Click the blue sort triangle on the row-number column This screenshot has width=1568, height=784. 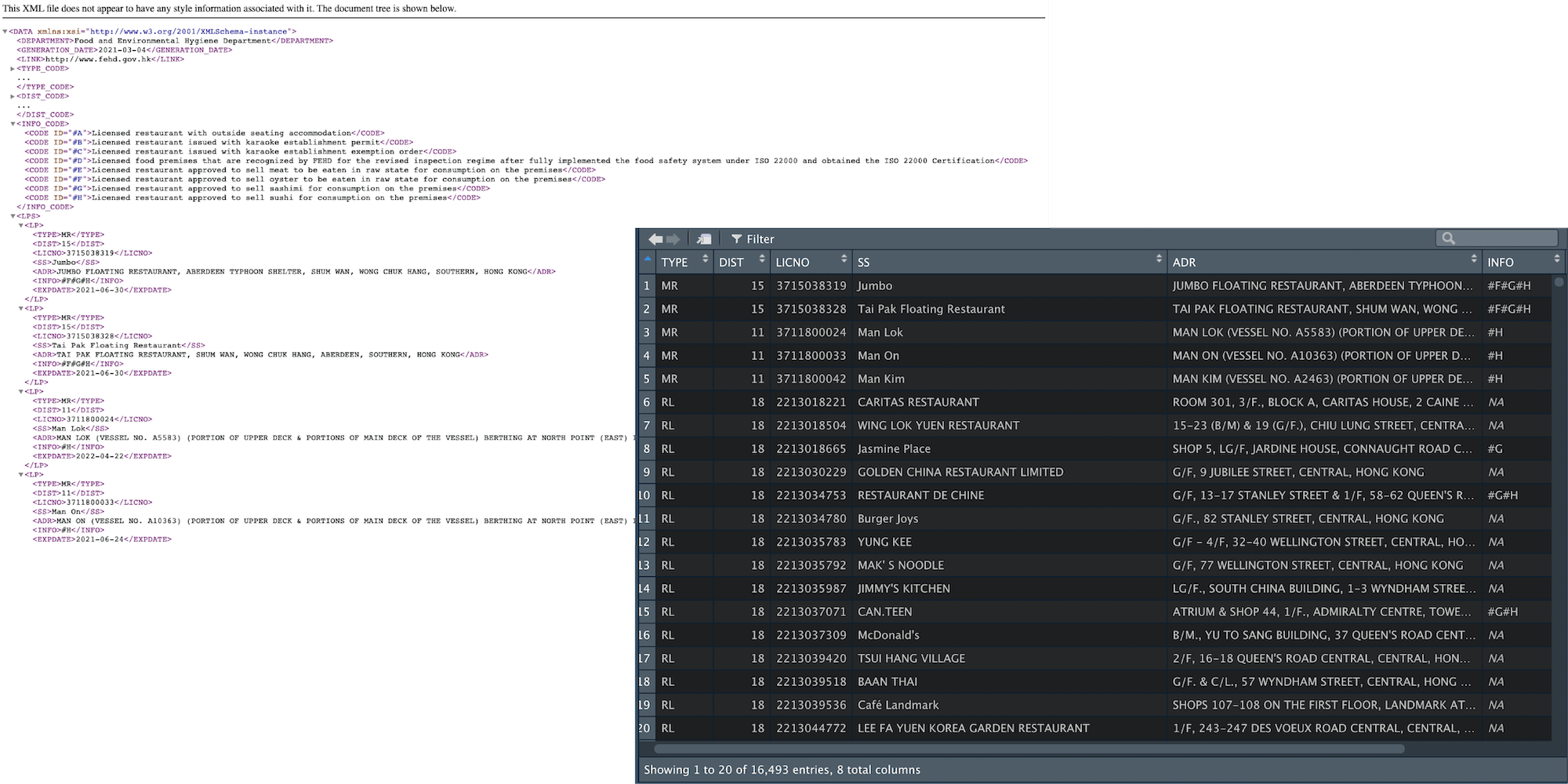648,260
